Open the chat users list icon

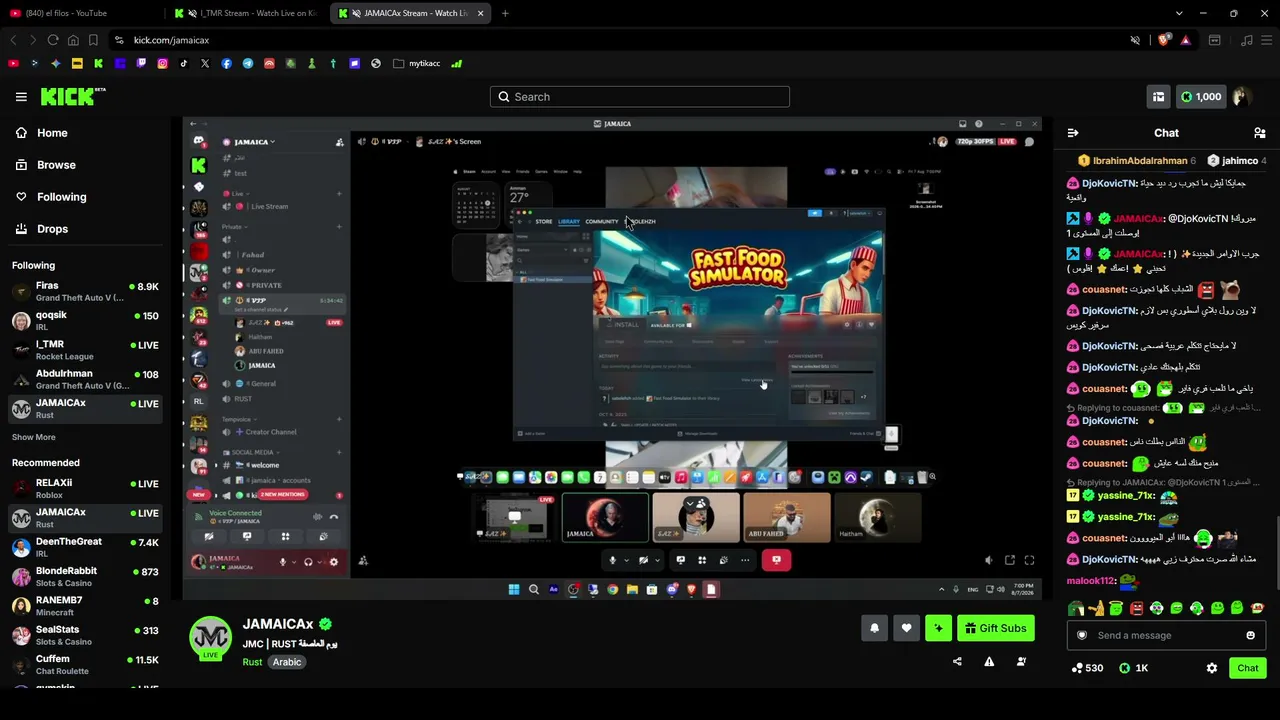[x=1260, y=133]
